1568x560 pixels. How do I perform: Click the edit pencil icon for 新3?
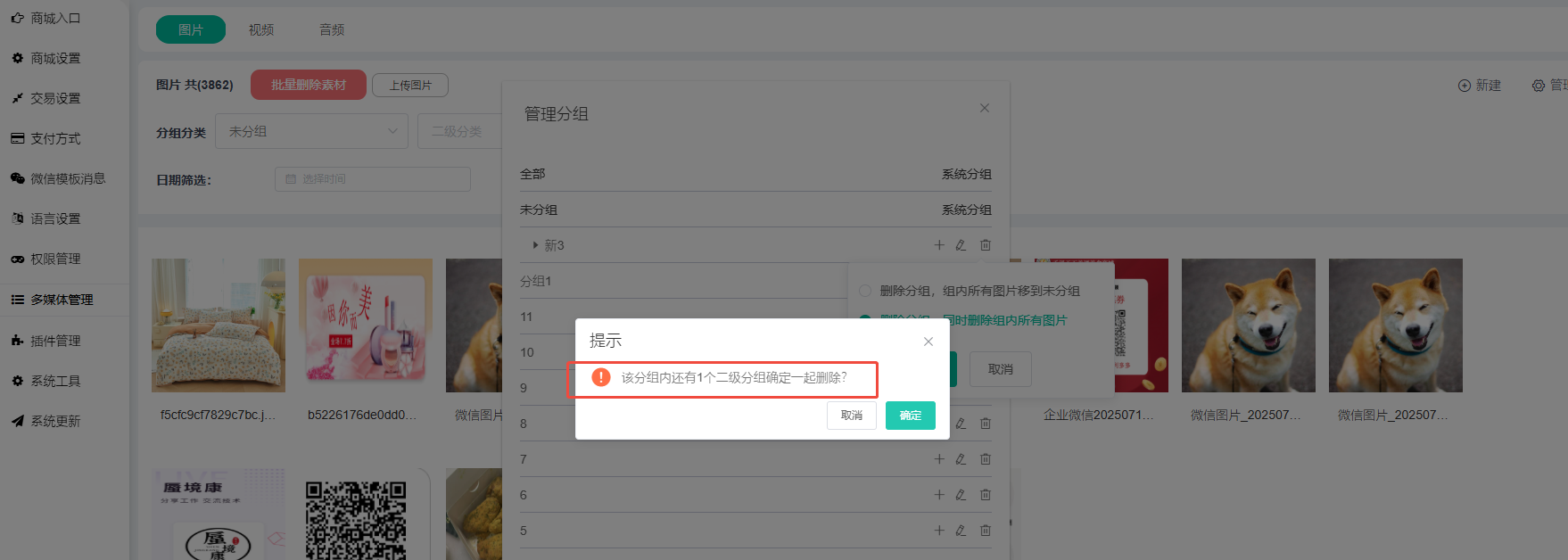961,245
